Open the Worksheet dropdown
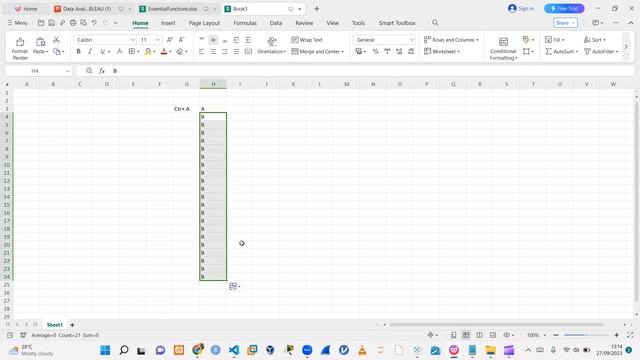This screenshot has width=640, height=360. click(x=442, y=51)
